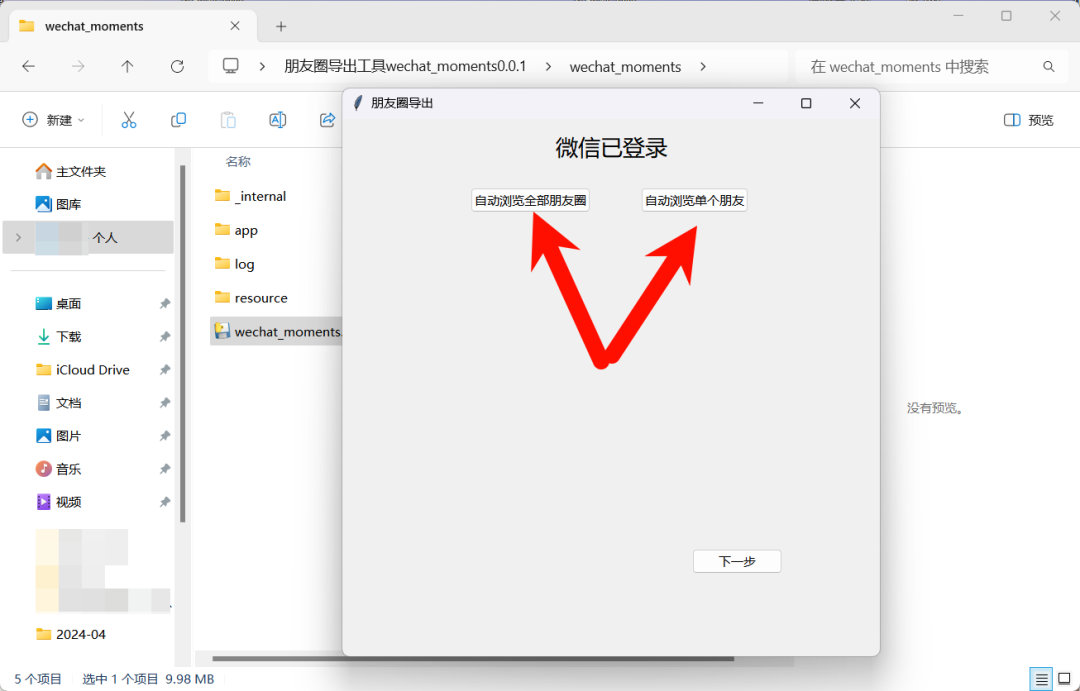Unpin 桌面 from quick access
The height and width of the screenshot is (691, 1080).
click(164, 304)
